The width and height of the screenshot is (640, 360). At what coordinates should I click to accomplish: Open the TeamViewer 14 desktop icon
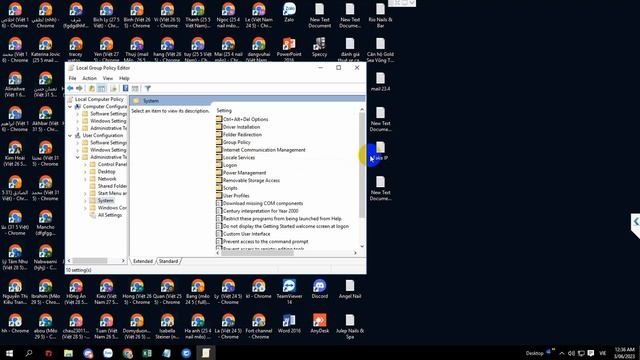289,292
